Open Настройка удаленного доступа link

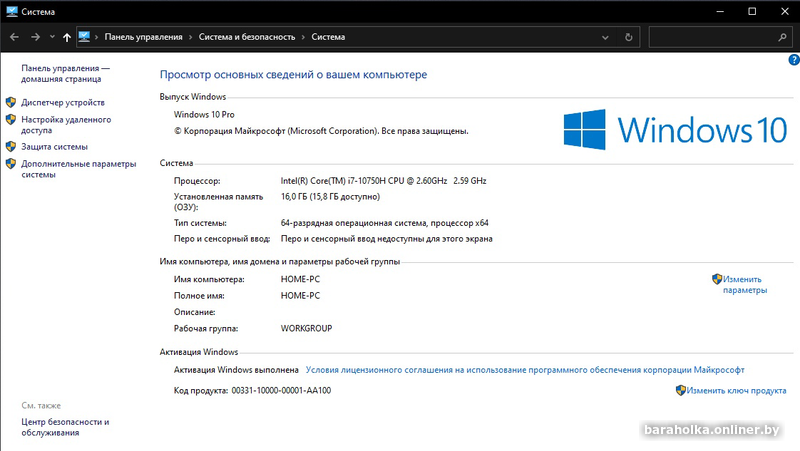pyautogui.click(x=66, y=125)
